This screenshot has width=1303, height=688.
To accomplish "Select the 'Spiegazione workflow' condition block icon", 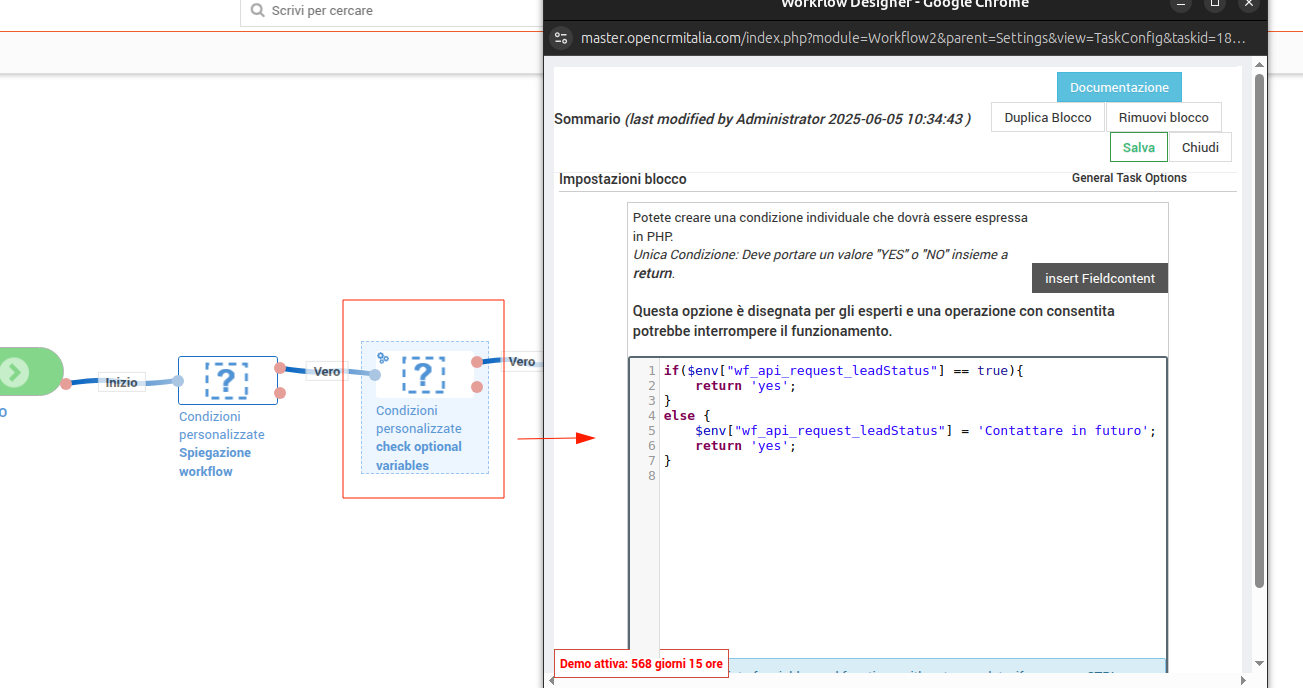I will [x=227, y=380].
